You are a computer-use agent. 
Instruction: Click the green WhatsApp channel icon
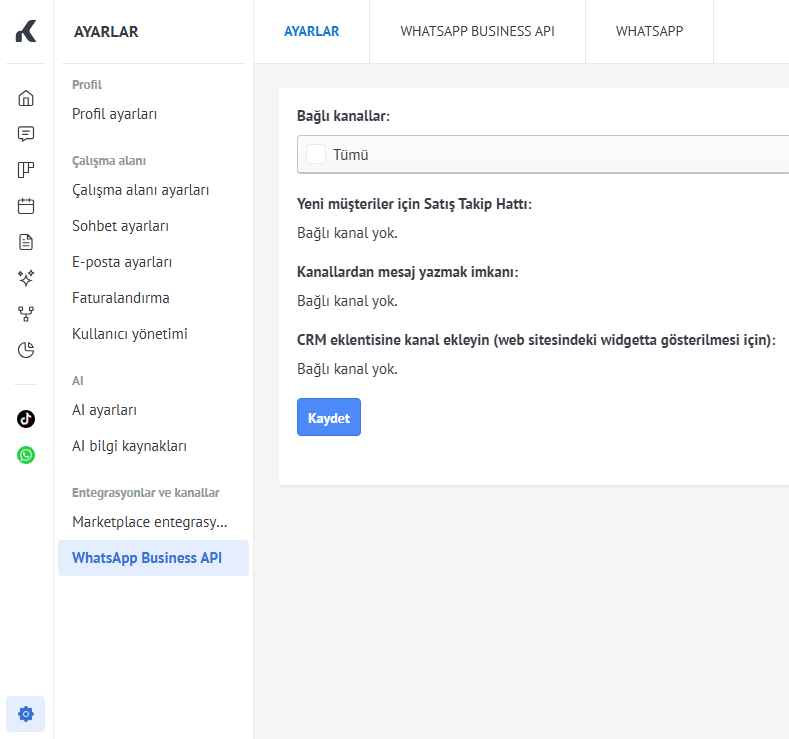(26, 455)
